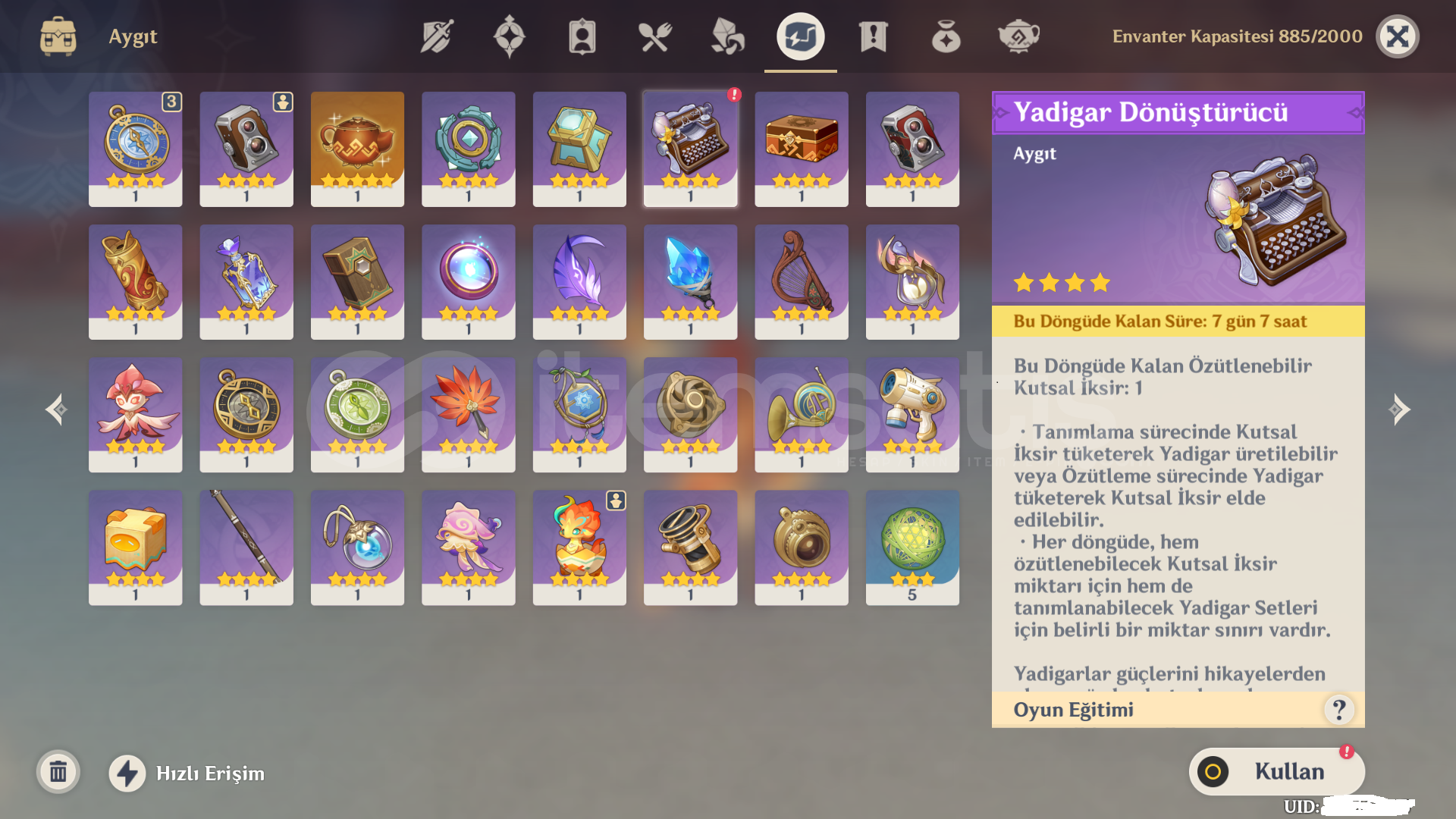The image size is (1456, 819).
Task: Select the compass gadget item
Action: click(x=135, y=149)
